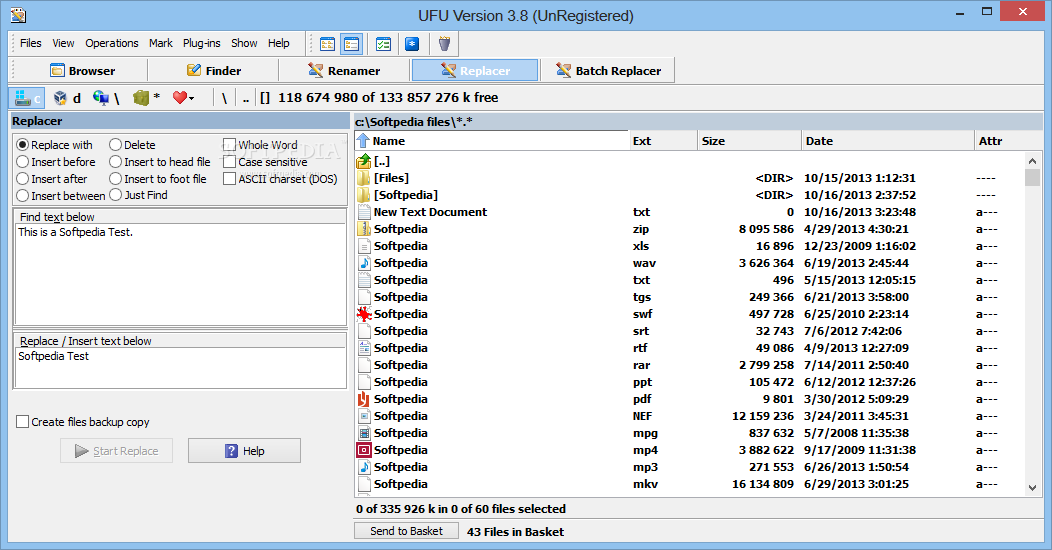Switch to the Browser tab
The width and height of the screenshot is (1052, 550).
tap(82, 70)
